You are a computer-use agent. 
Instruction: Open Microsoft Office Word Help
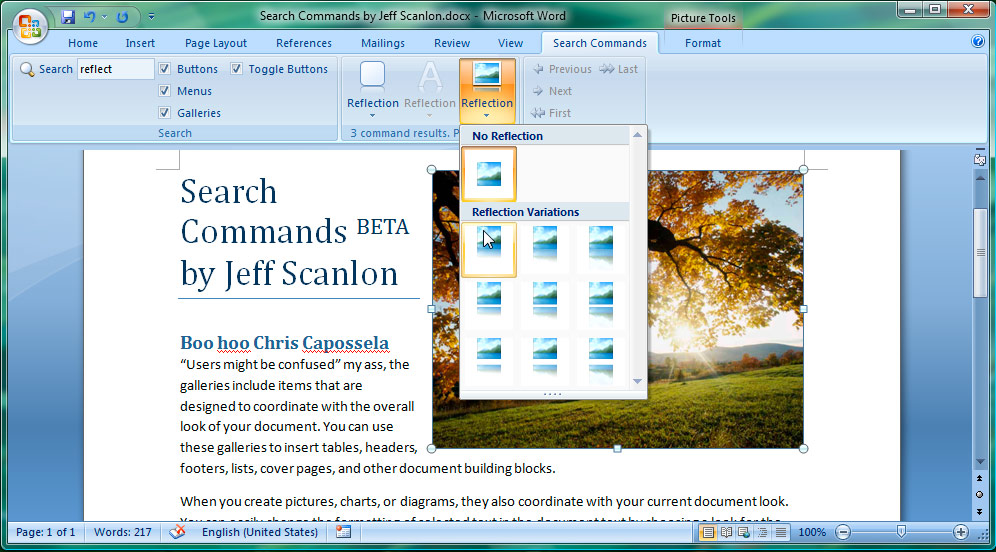point(978,41)
